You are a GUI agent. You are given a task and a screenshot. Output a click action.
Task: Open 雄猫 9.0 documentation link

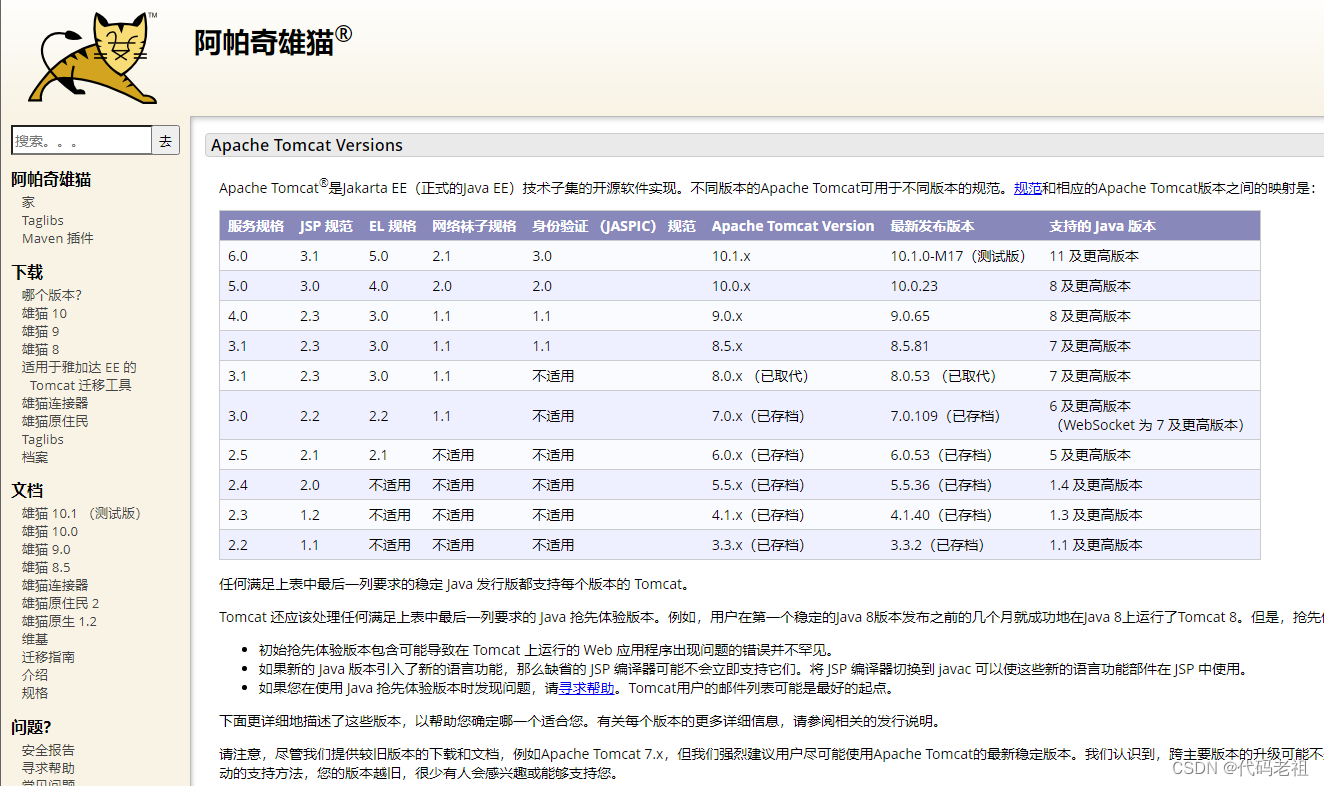[47, 549]
